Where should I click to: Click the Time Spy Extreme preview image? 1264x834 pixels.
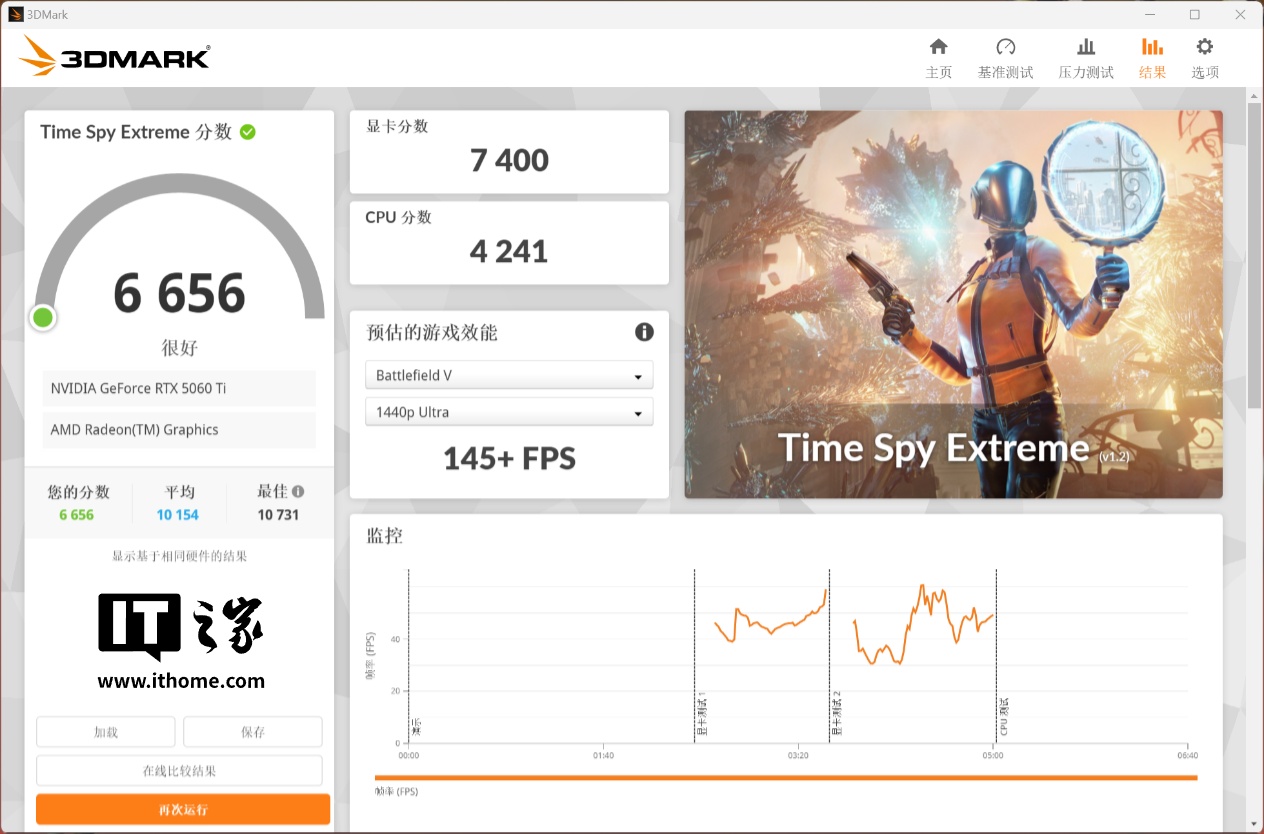[x=952, y=304]
